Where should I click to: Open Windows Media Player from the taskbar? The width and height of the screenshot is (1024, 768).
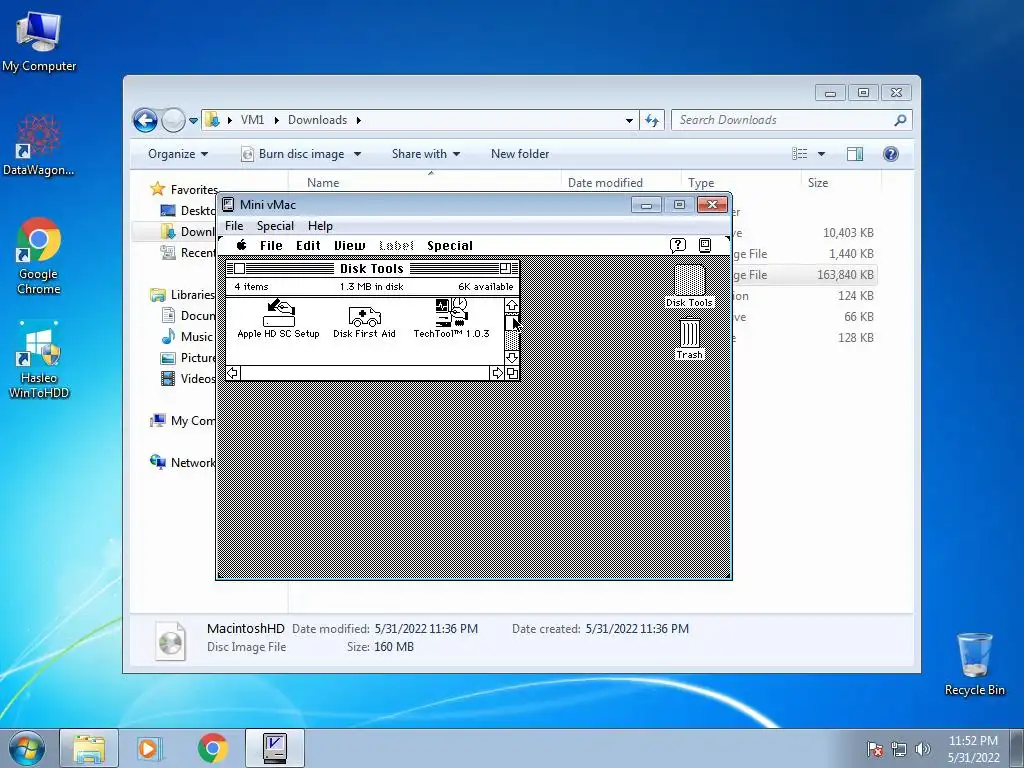150,748
